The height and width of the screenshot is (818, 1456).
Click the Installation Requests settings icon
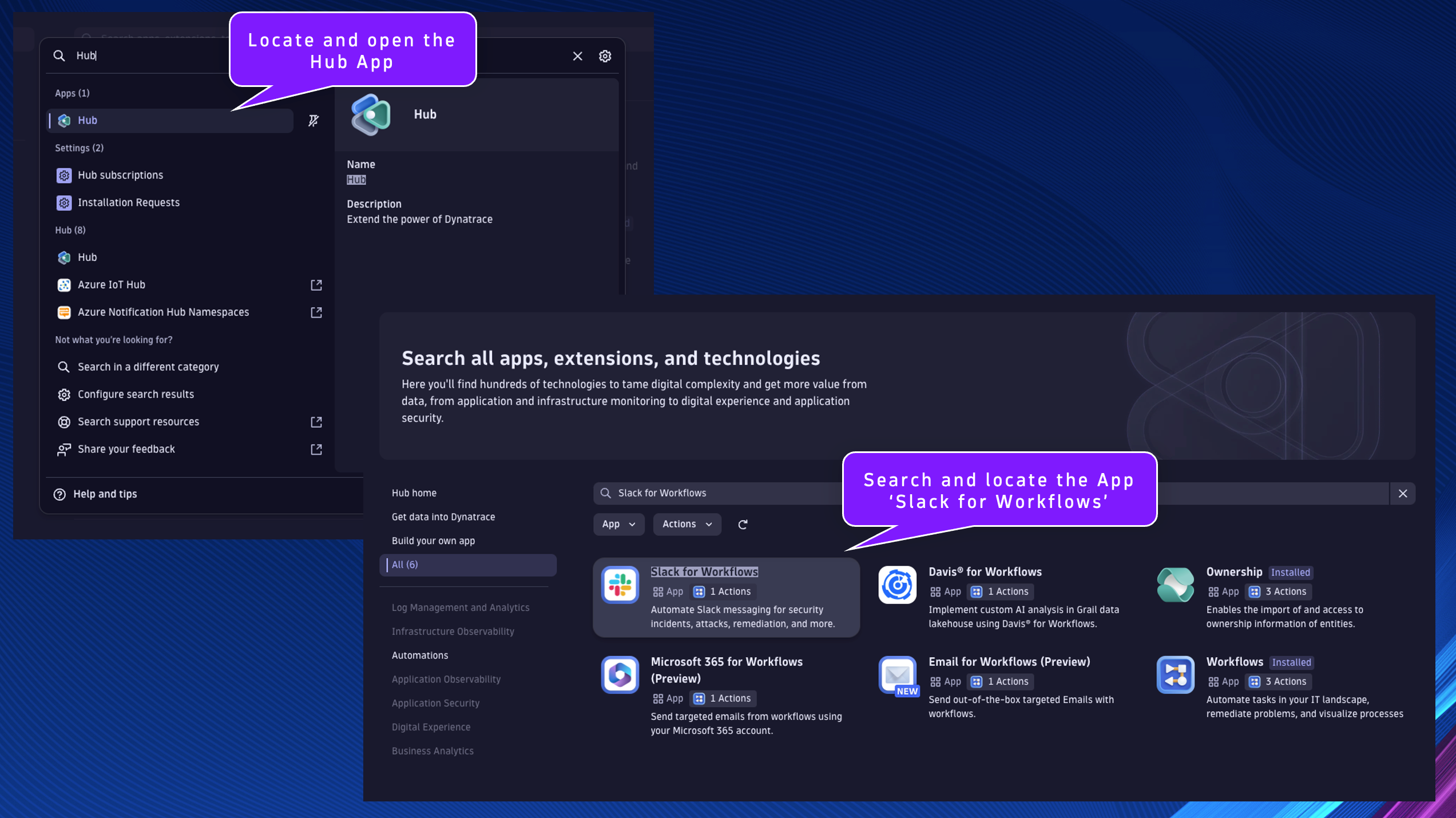tap(64, 202)
